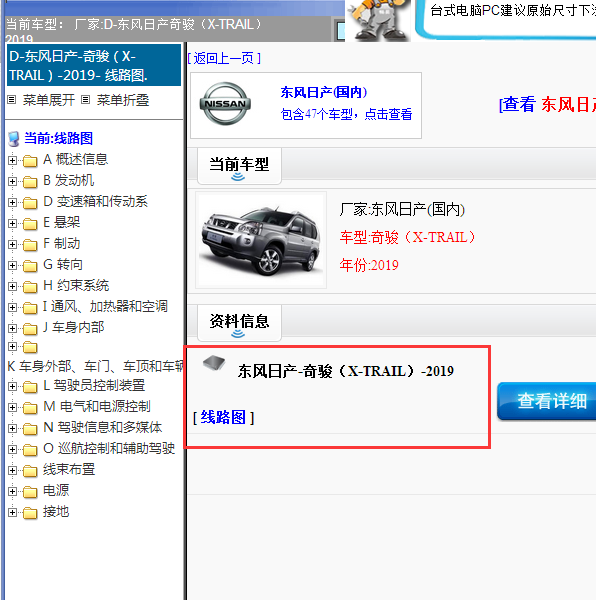Click the folder icon for D 变速箱和传动系
Viewport: 596px width, 600px height.
[x=30, y=203]
